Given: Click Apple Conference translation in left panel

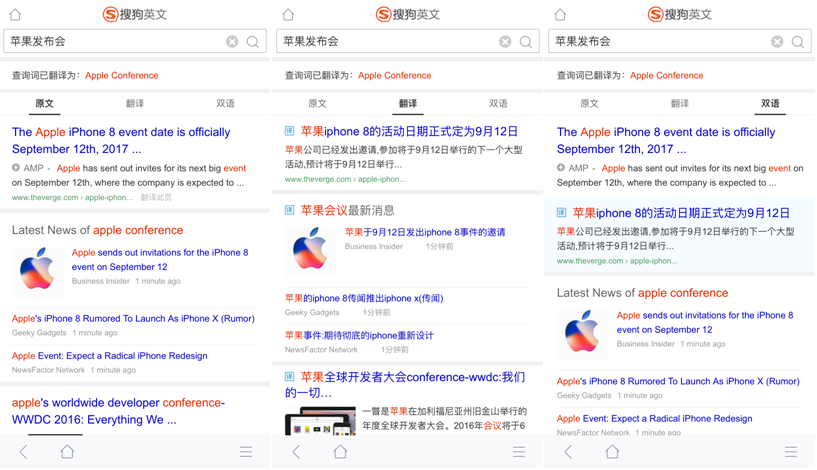Looking at the screenshot, I should (121, 76).
